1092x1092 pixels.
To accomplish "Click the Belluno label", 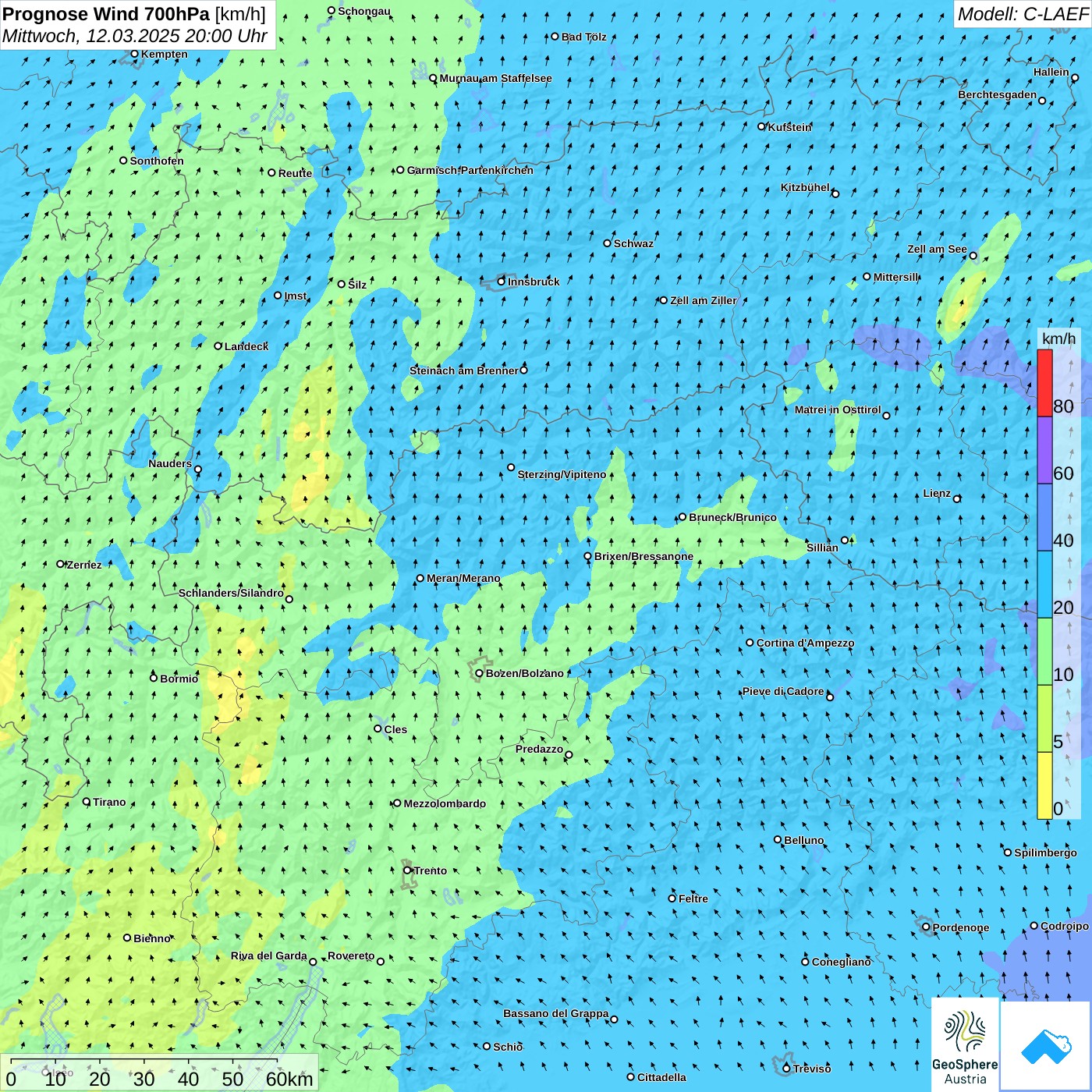I will [804, 840].
